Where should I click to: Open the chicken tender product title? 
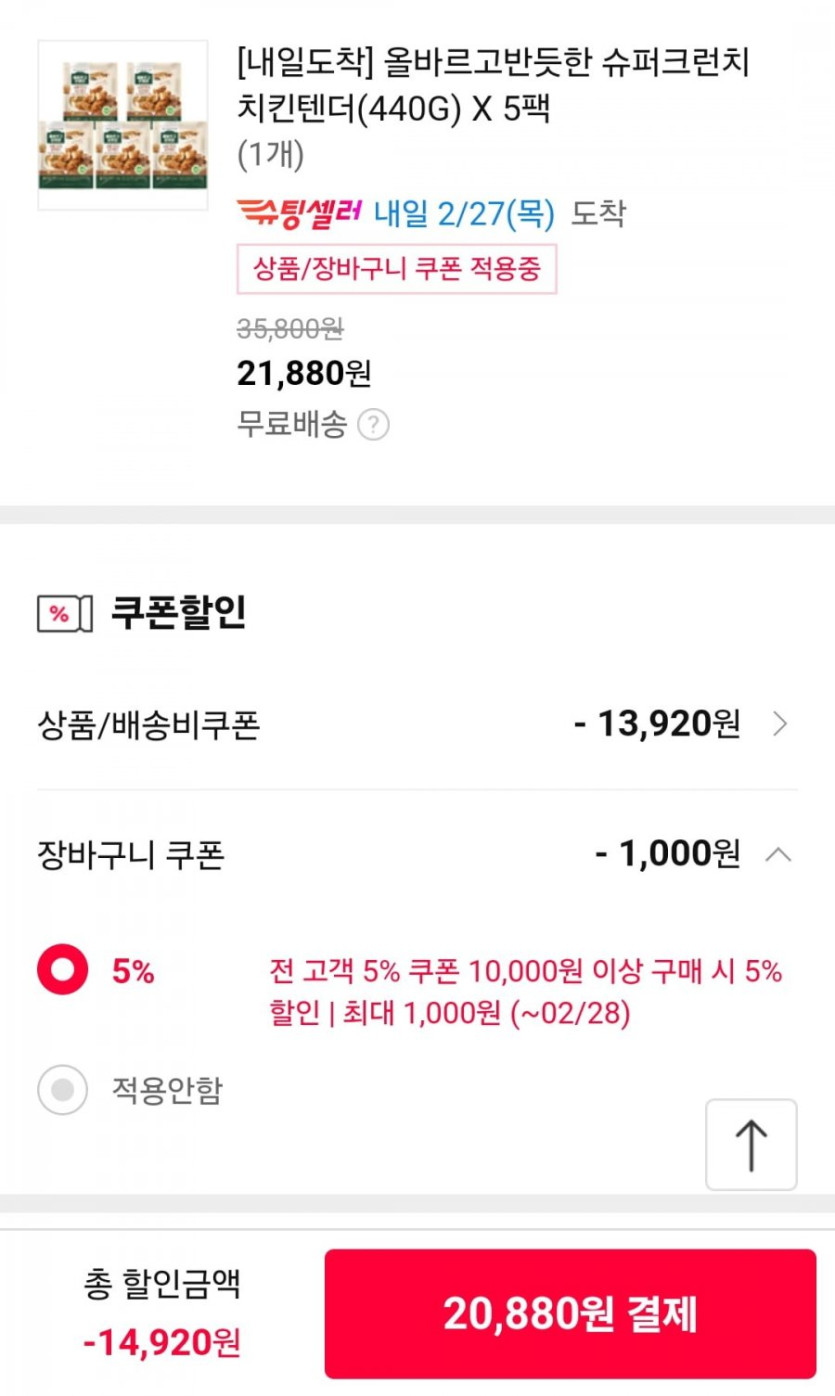[492, 85]
